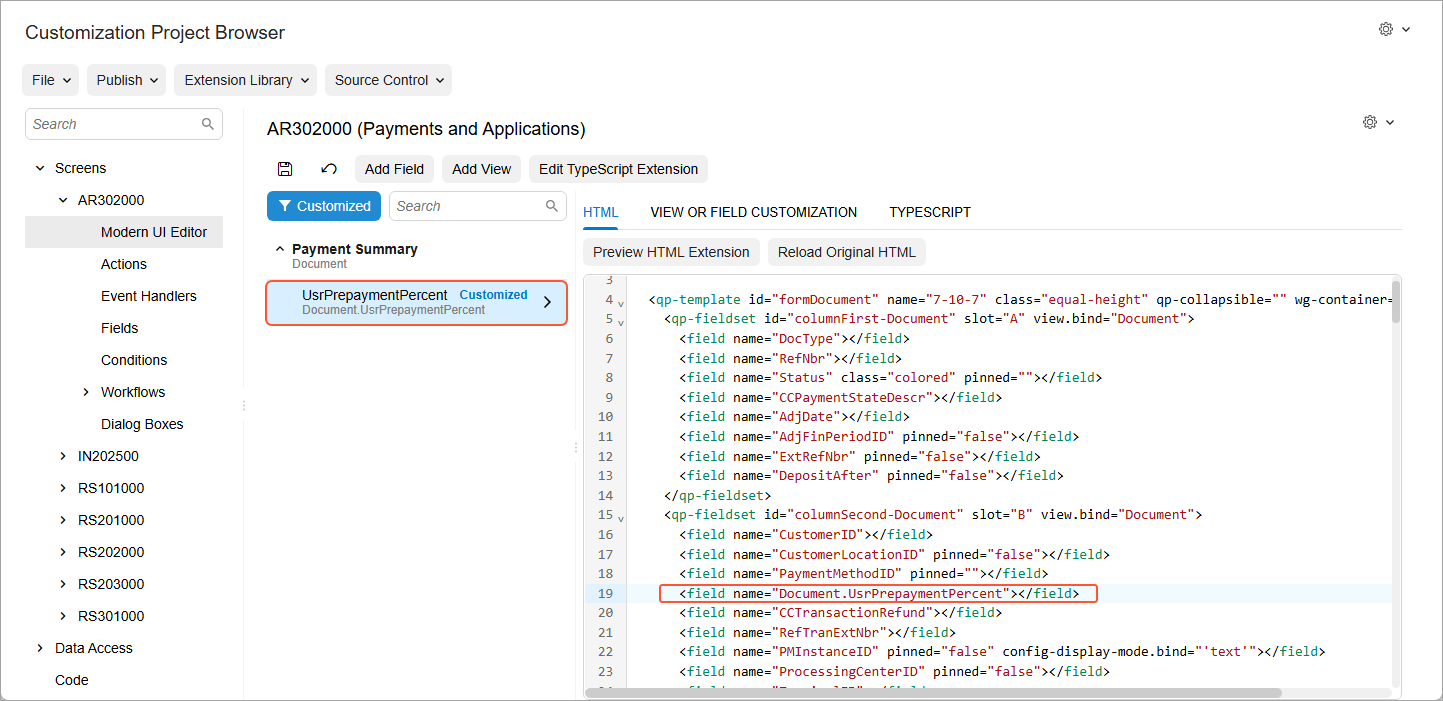1443x701 pixels.
Task: Switch to the TypeScript tab
Action: click(930, 212)
